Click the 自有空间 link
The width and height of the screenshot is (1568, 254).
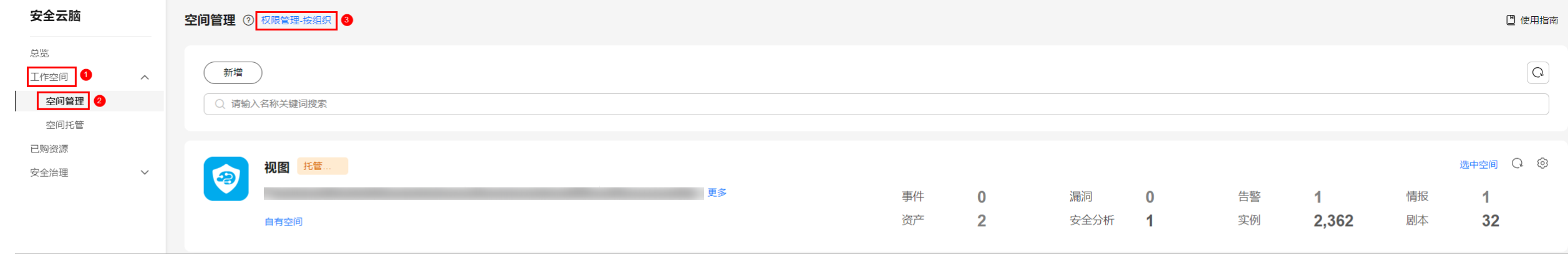tap(283, 222)
